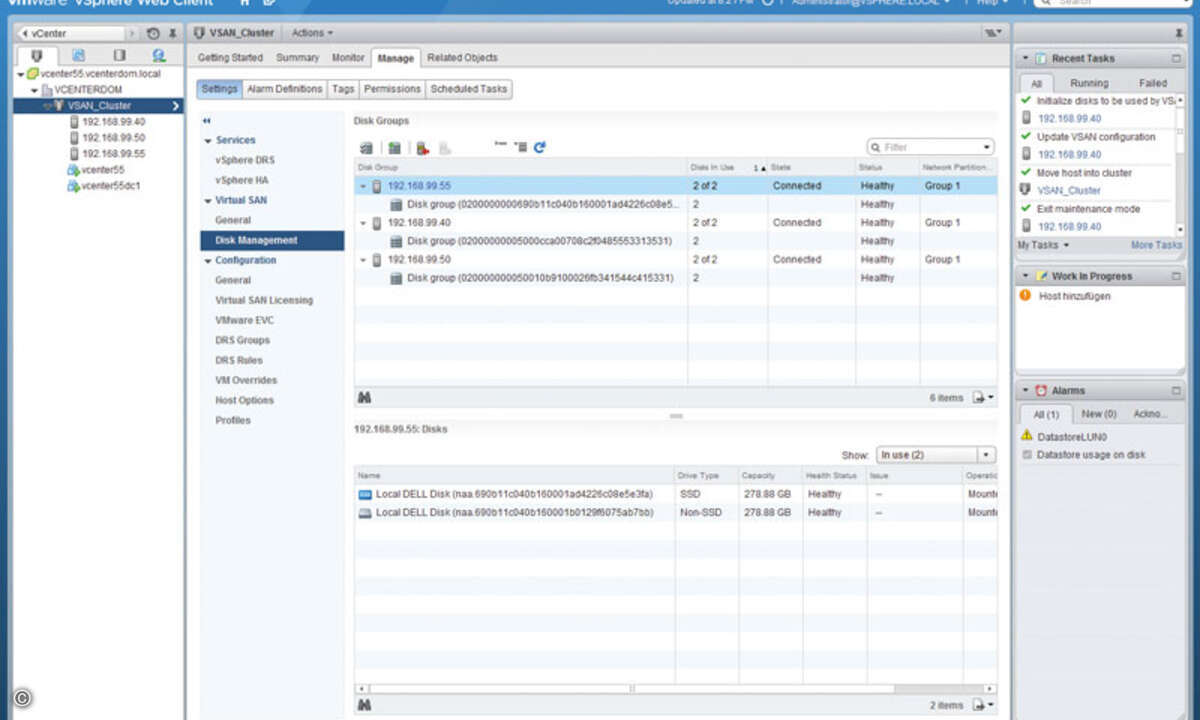1200x720 pixels.
Task: Open the Related Objects tab
Action: point(462,58)
